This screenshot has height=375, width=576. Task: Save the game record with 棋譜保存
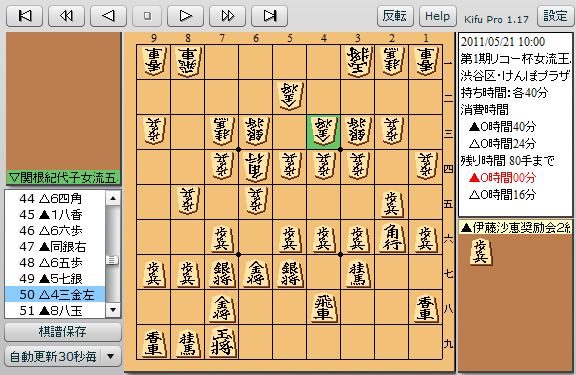coord(63,332)
